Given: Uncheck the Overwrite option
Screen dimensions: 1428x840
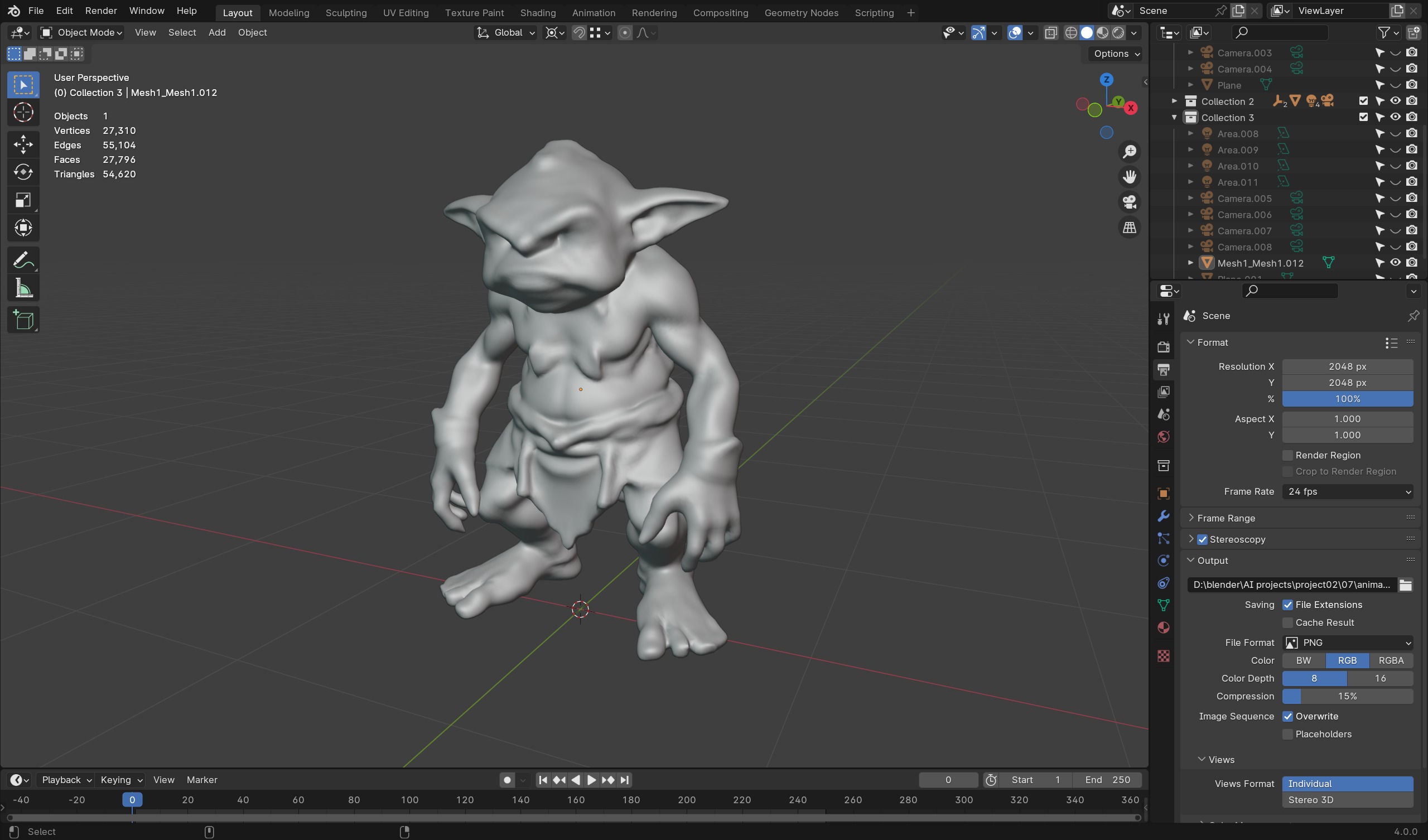Looking at the screenshot, I should coord(1287,716).
